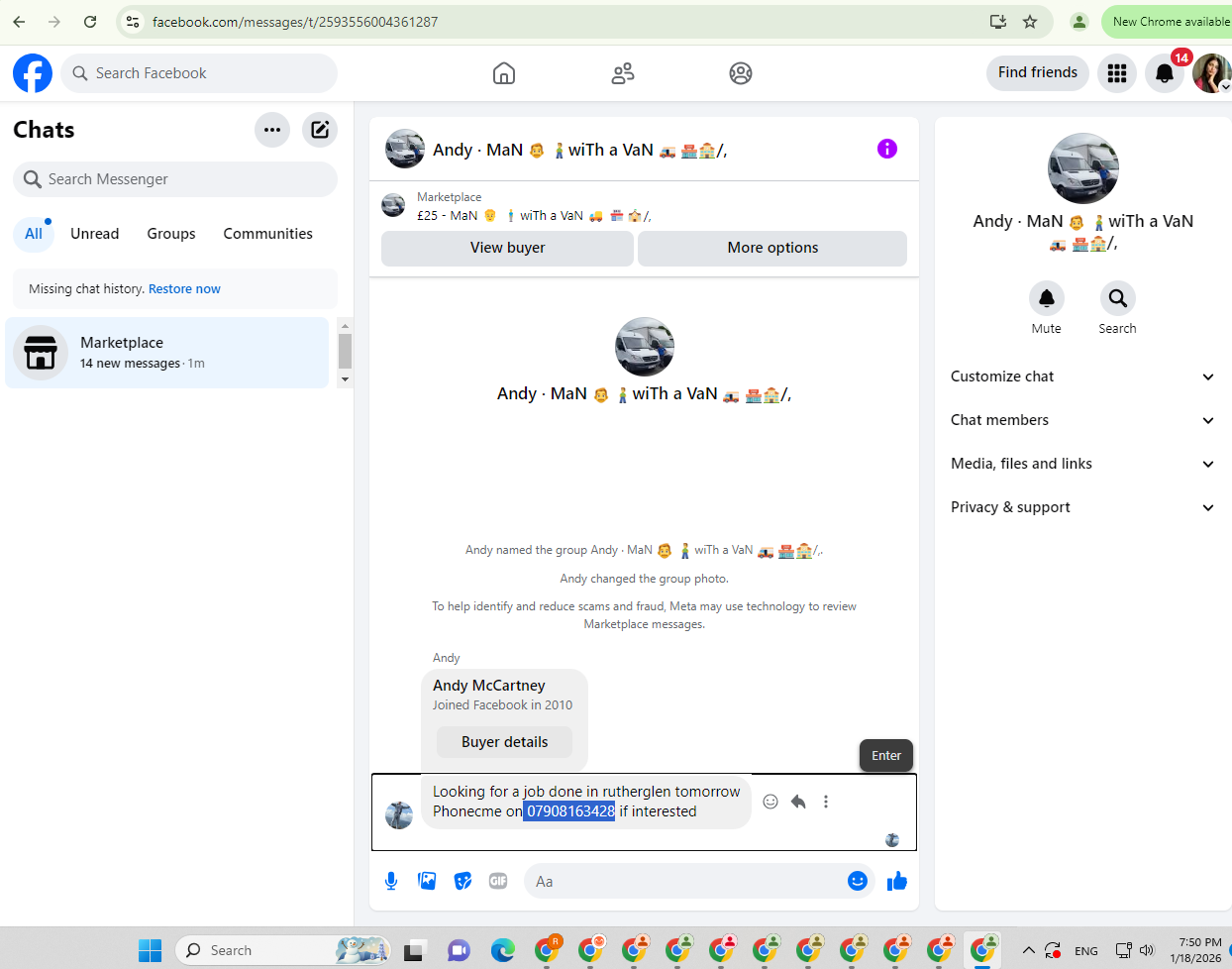The width and height of the screenshot is (1232, 969).
Task: Open volume control in system tray
Action: [1147, 950]
